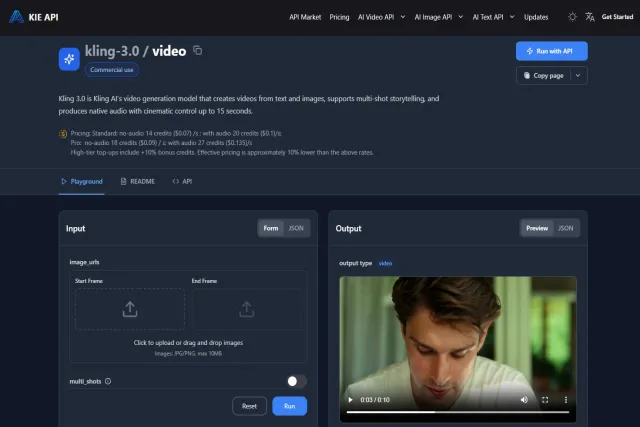Click the image_urls field label
The width and height of the screenshot is (640, 427).
[84, 262]
